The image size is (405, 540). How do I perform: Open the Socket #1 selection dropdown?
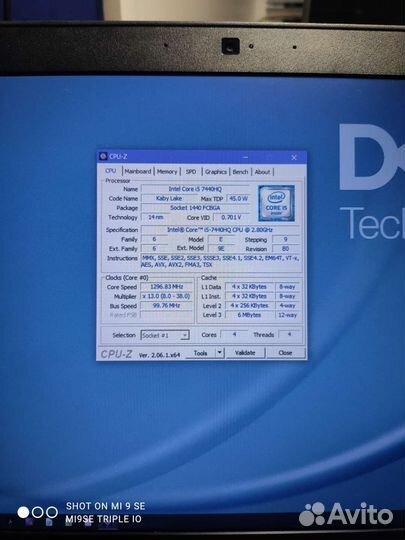(x=165, y=335)
